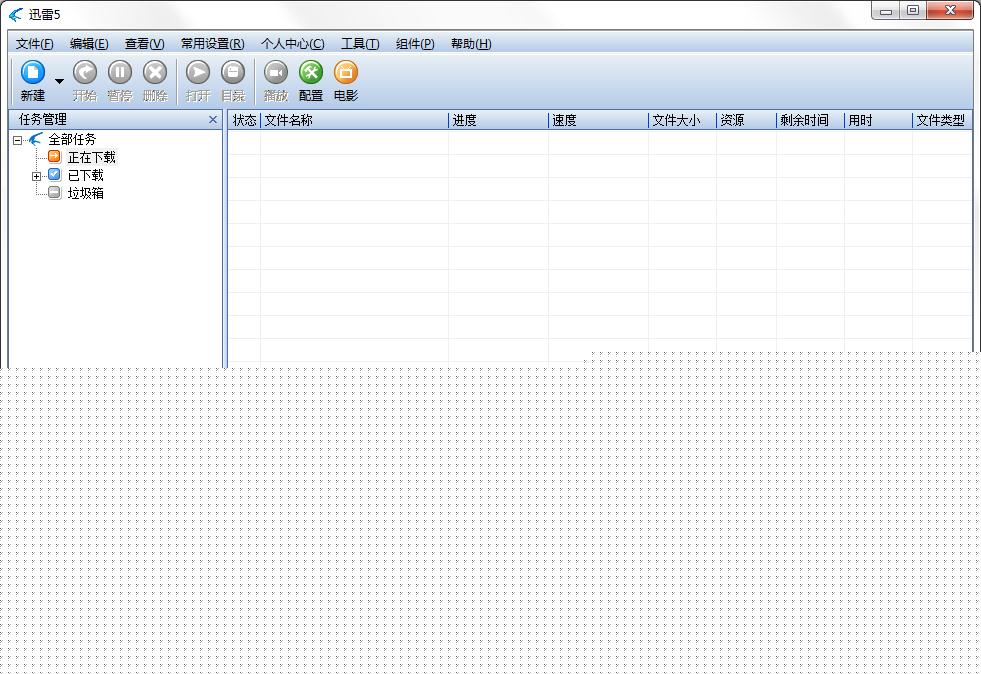The image size is (981, 674).
Task: Click the 打开 (Open) toolbar icon
Action: point(198,73)
